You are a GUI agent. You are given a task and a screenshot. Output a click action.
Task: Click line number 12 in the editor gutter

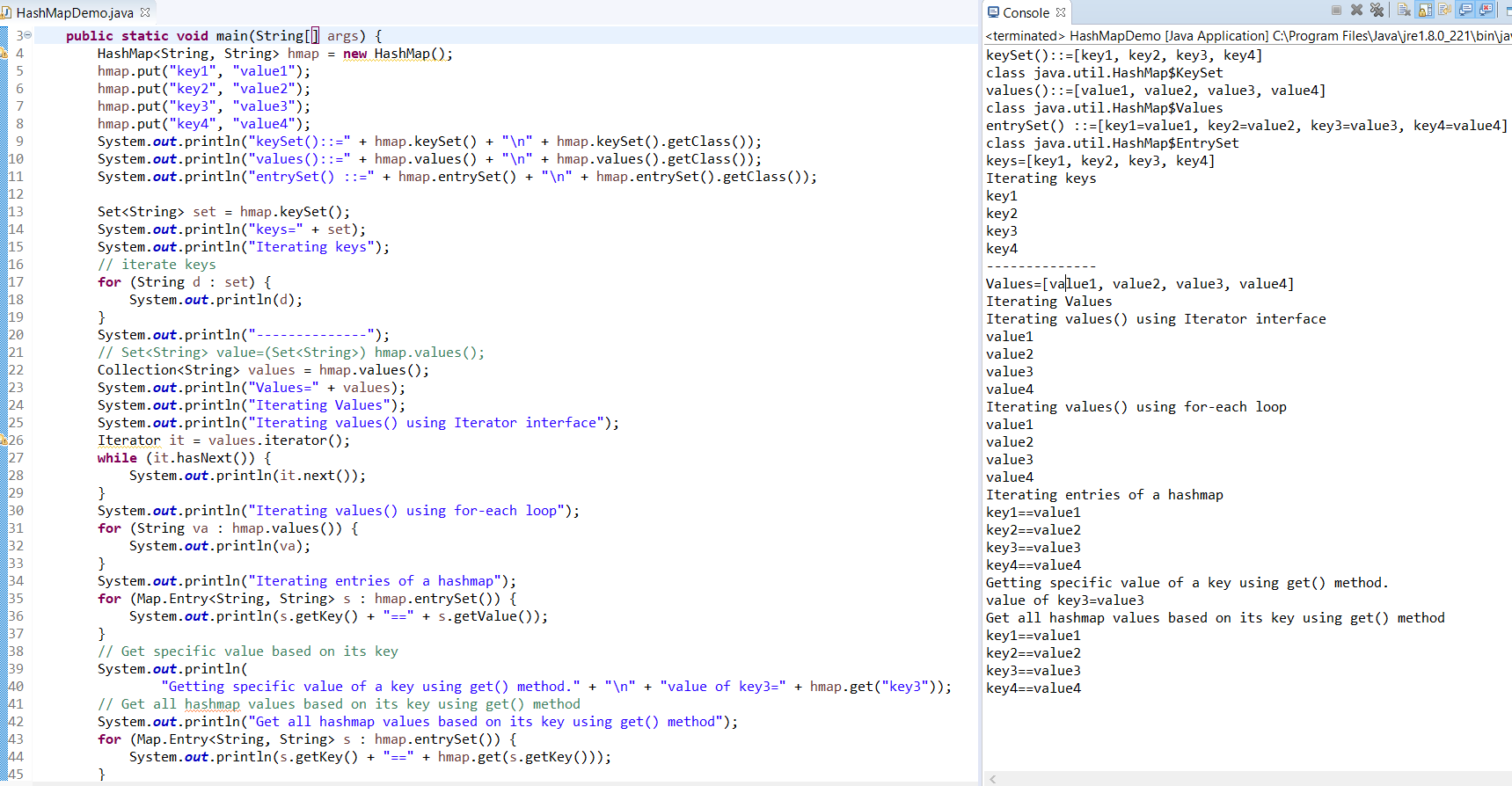(x=16, y=193)
